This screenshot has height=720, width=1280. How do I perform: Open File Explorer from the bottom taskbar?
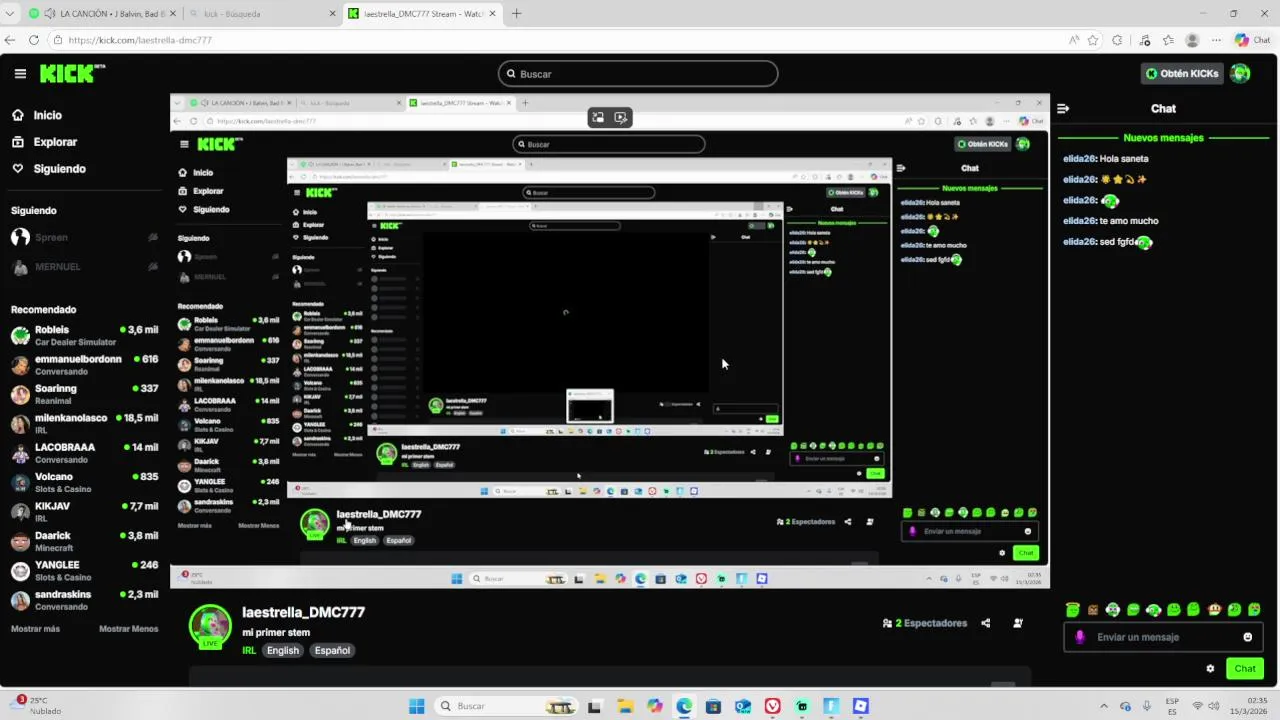625,706
